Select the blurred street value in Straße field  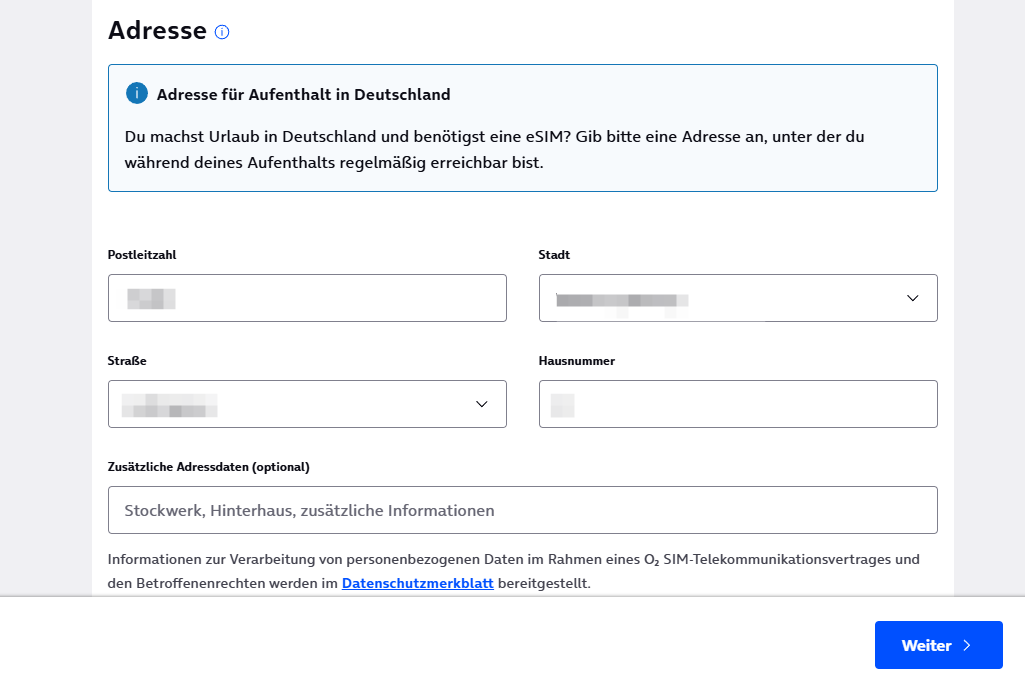coord(169,405)
